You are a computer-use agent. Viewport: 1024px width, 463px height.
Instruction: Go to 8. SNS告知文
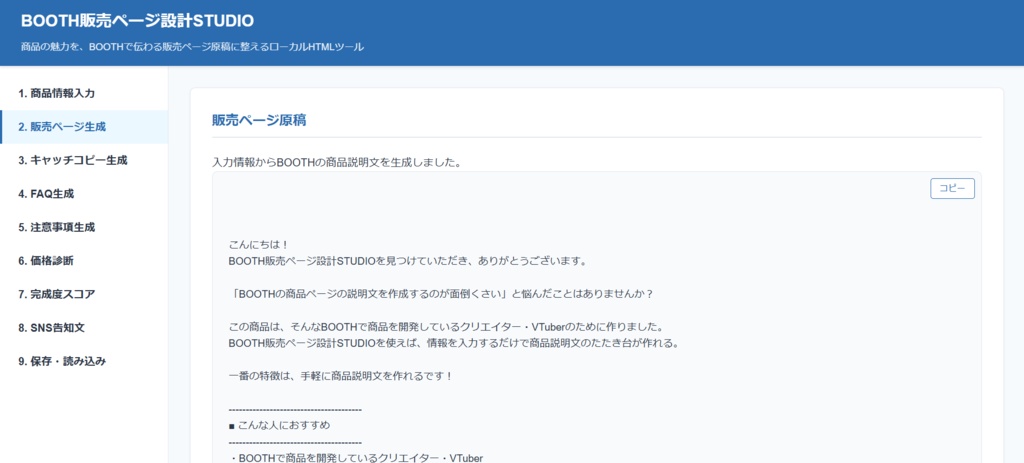pyautogui.click(x=84, y=328)
